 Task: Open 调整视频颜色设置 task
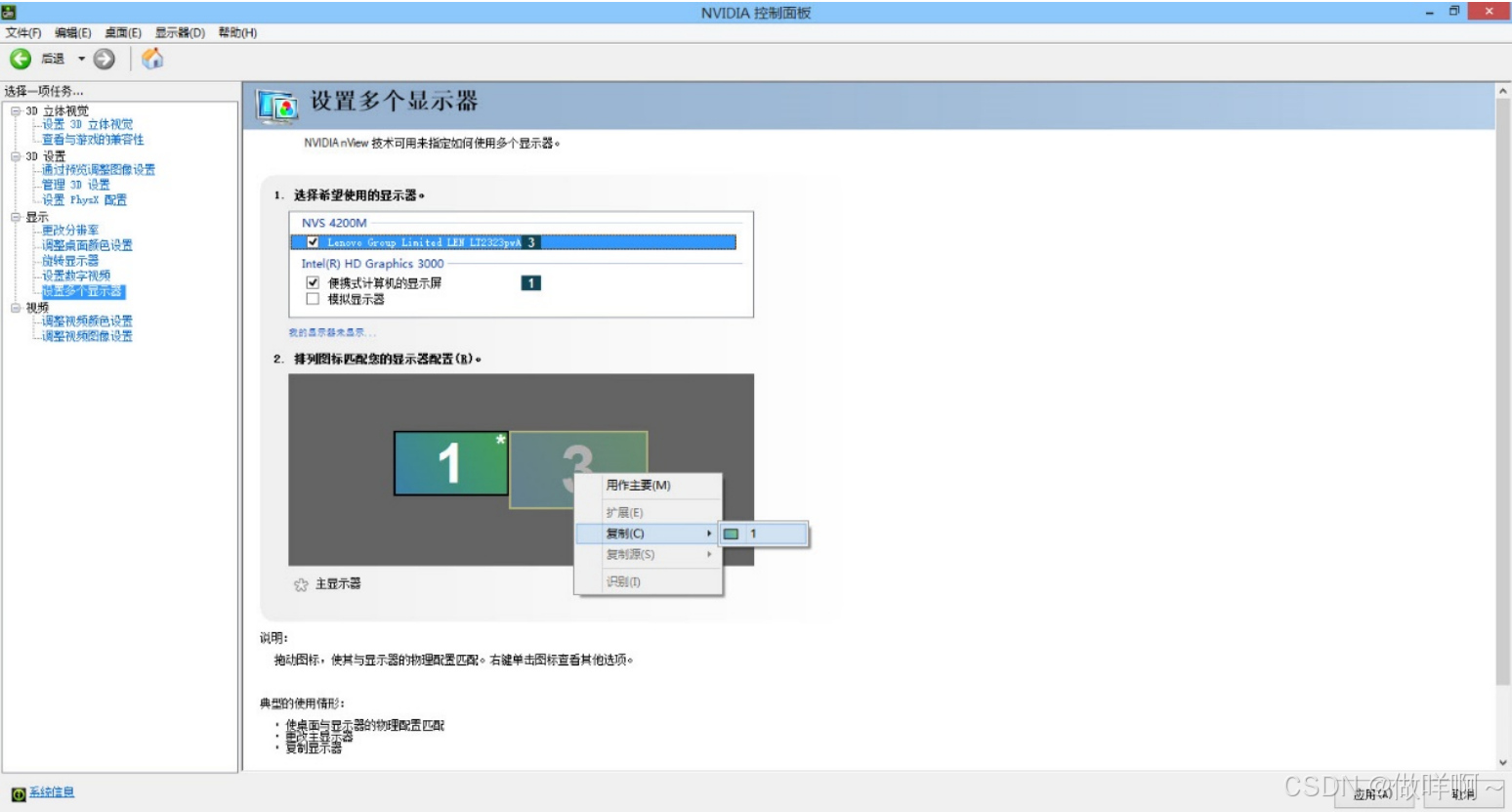87,321
